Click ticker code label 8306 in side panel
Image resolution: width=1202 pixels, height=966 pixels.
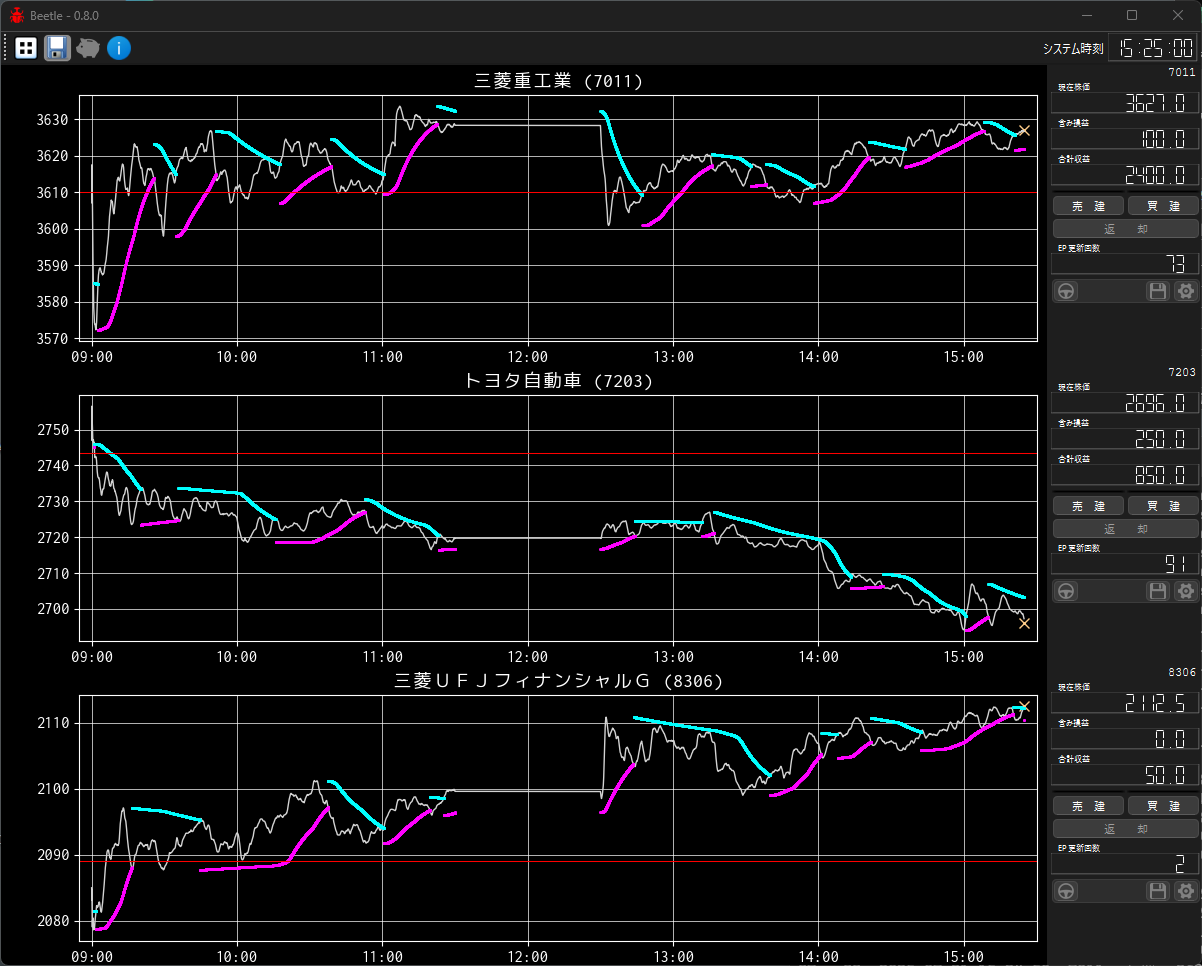1181,672
